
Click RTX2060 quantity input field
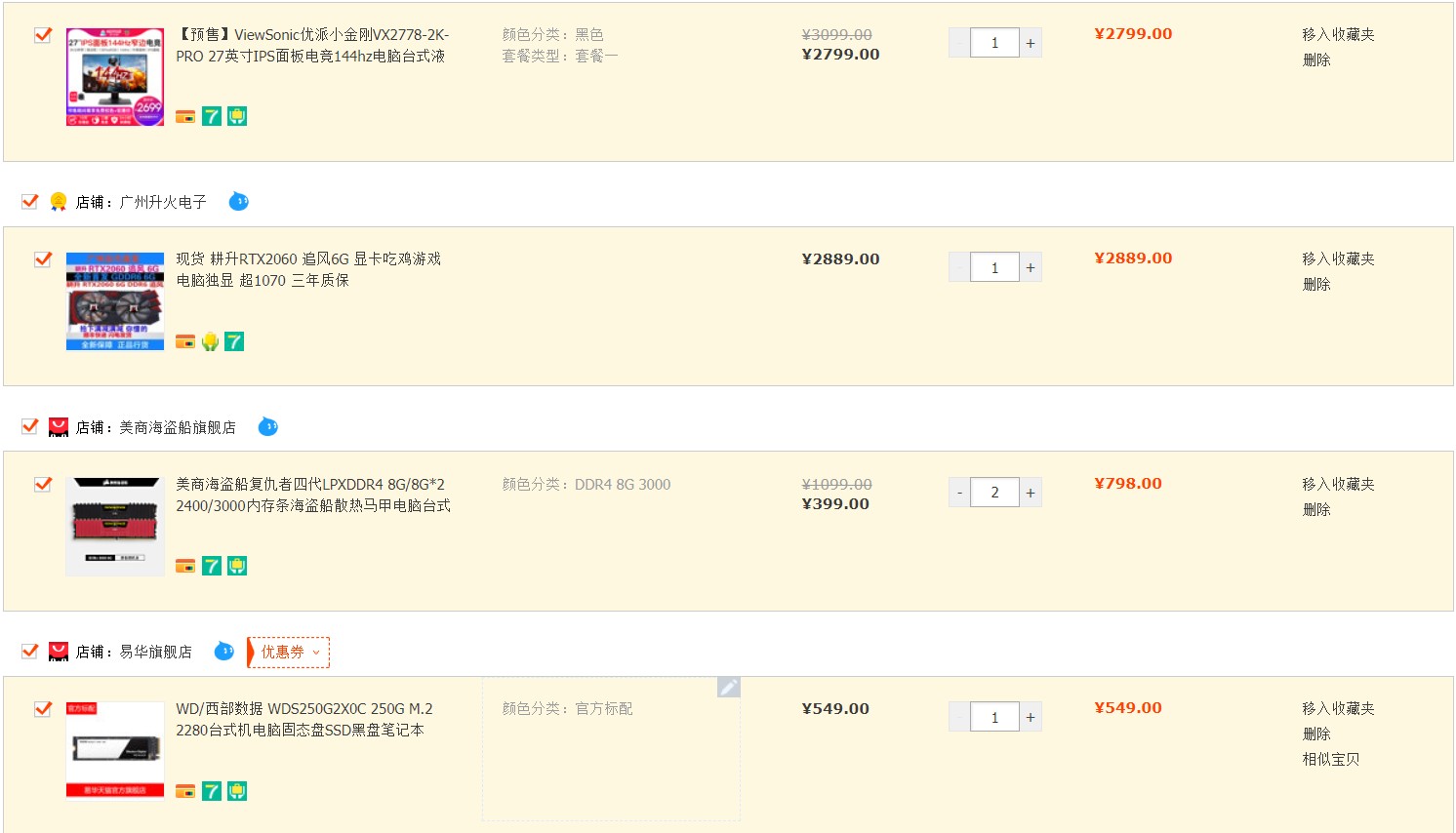[994, 267]
